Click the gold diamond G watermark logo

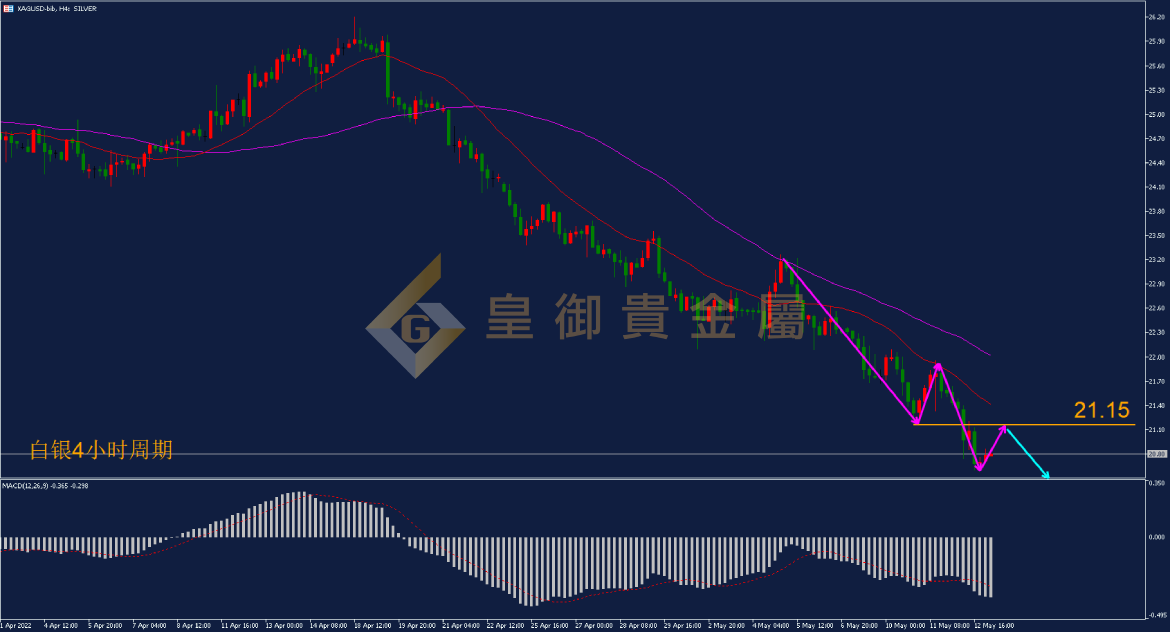tap(416, 316)
